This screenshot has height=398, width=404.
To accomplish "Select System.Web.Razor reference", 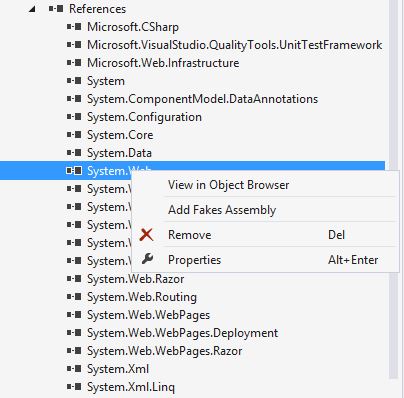I will (x=135, y=279).
